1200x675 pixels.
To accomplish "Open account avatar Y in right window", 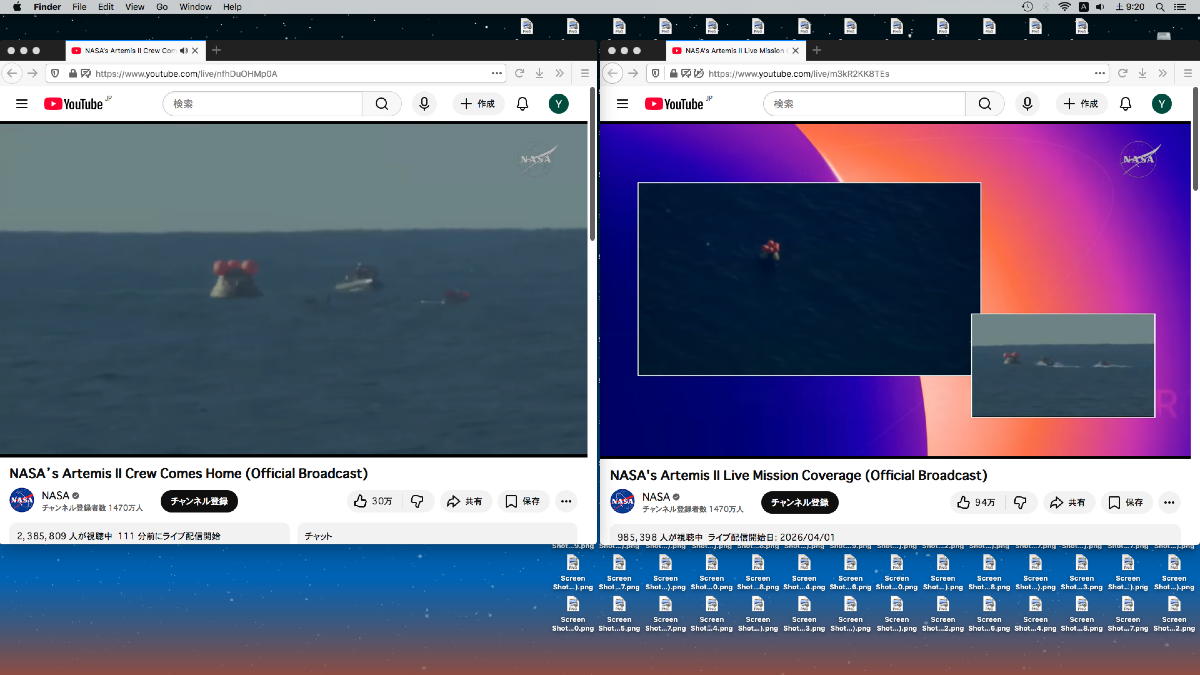I will click(1161, 104).
